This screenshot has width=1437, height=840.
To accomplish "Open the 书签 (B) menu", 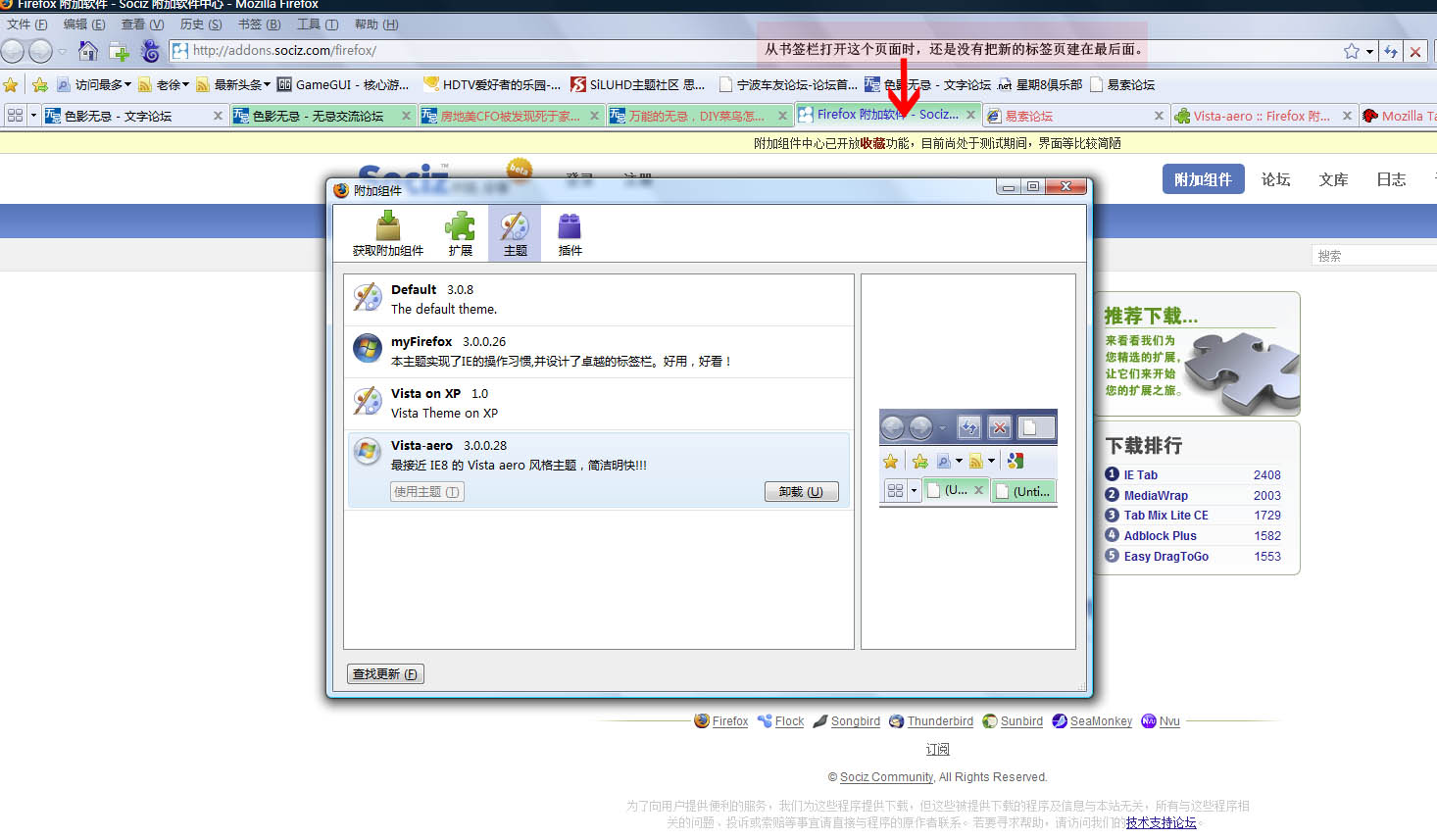I will click(259, 25).
